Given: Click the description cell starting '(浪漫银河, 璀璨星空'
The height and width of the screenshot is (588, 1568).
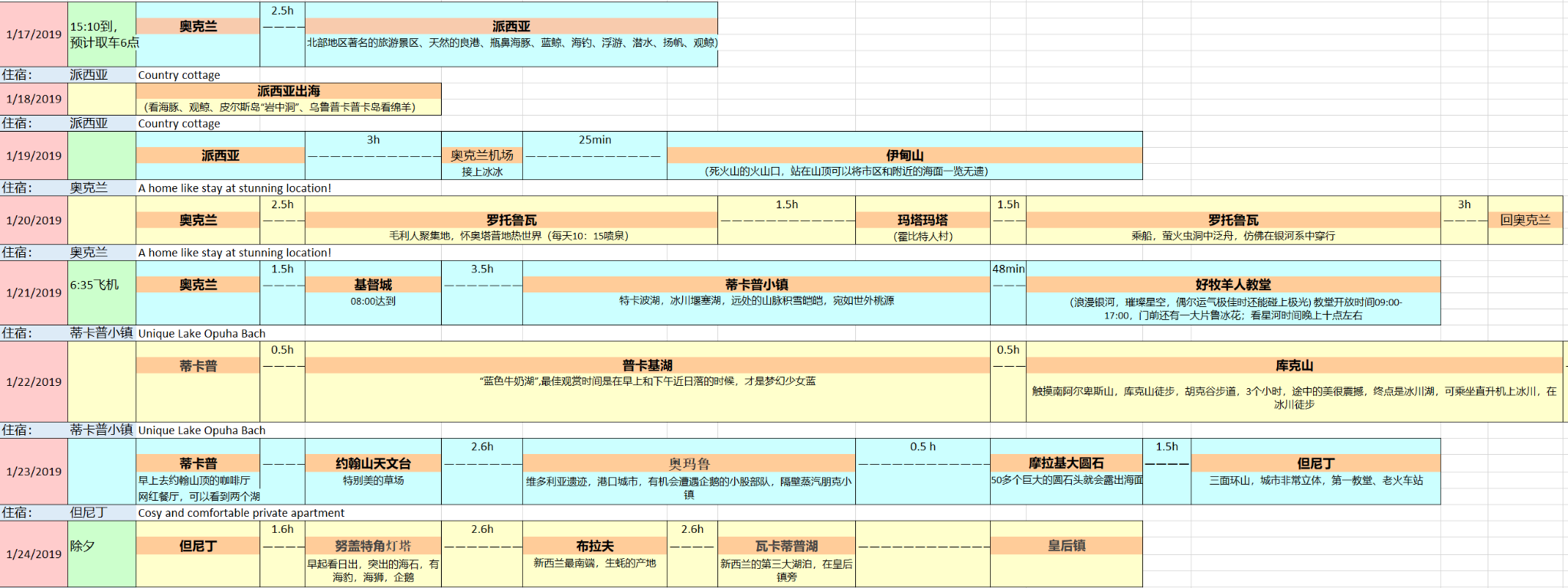Looking at the screenshot, I should point(1233,309).
